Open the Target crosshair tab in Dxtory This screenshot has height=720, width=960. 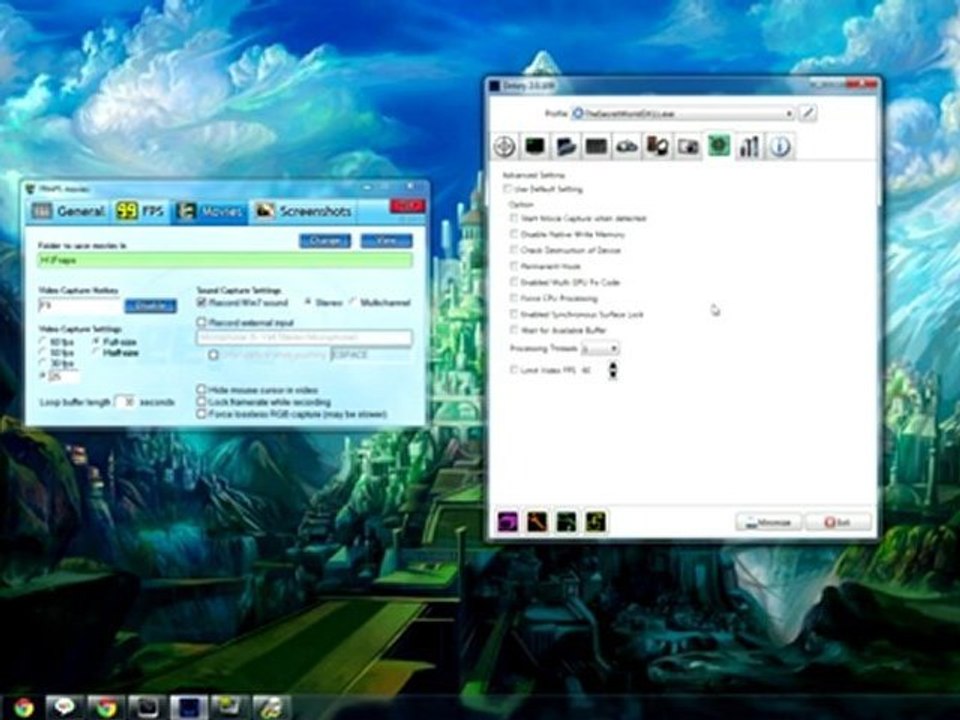[504, 146]
